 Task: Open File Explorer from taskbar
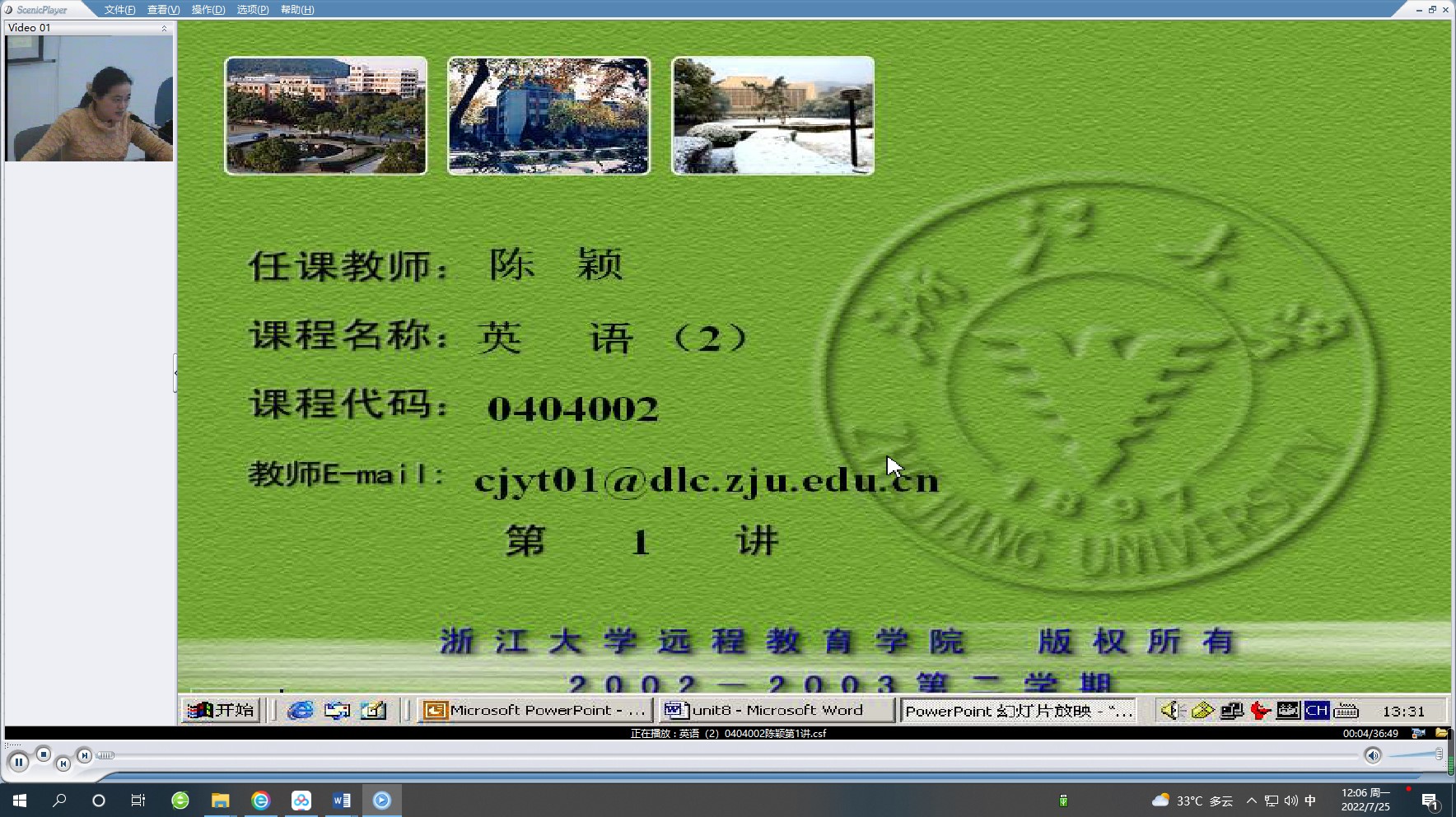220,801
